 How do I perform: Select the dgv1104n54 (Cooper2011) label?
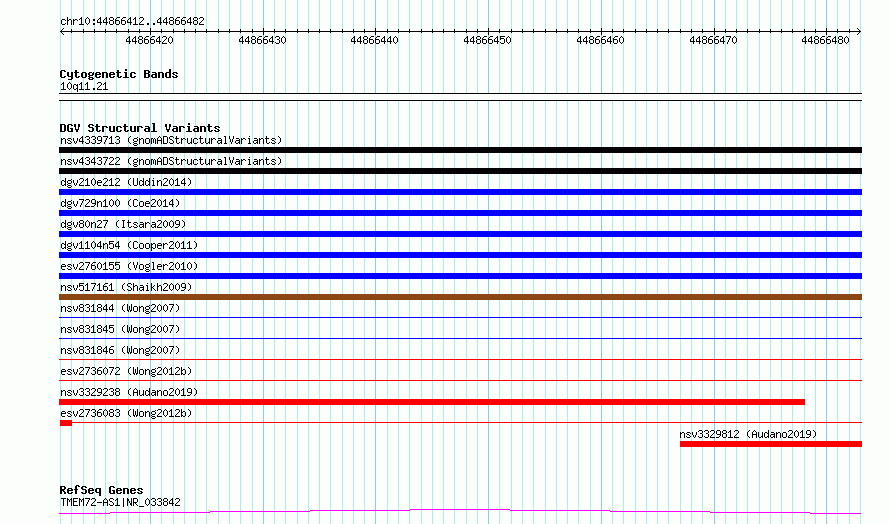coord(129,245)
